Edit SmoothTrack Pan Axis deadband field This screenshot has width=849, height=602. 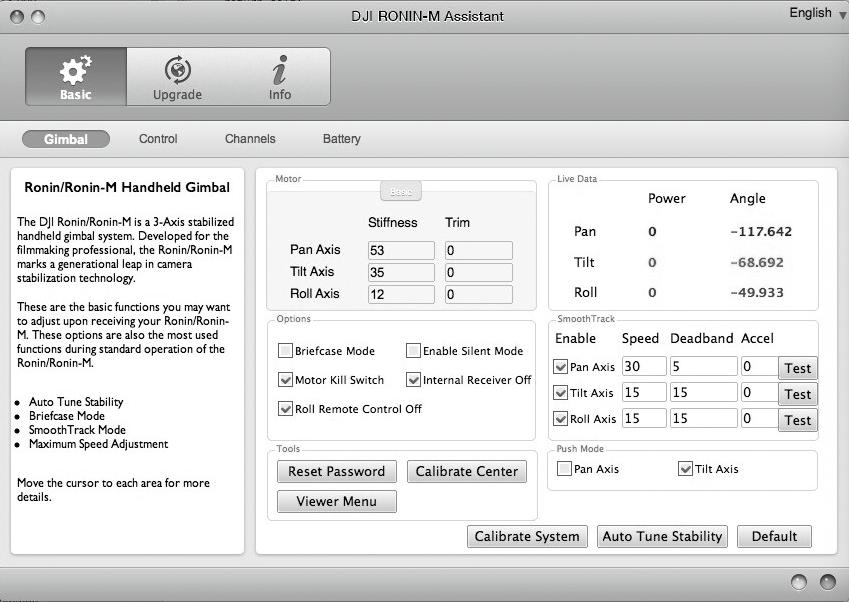coord(704,367)
